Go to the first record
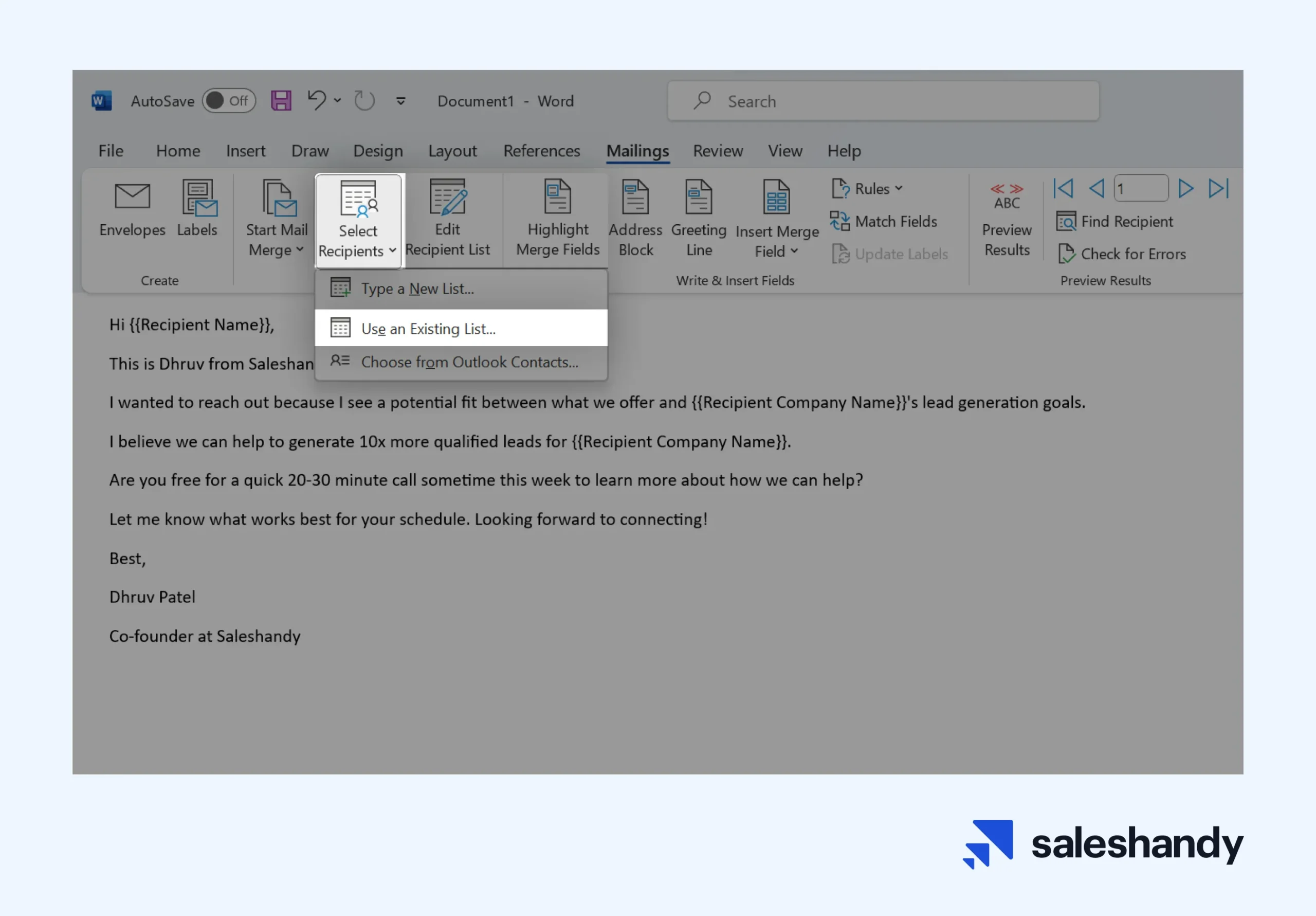Image resolution: width=1316 pixels, height=916 pixels. pyautogui.click(x=1063, y=189)
